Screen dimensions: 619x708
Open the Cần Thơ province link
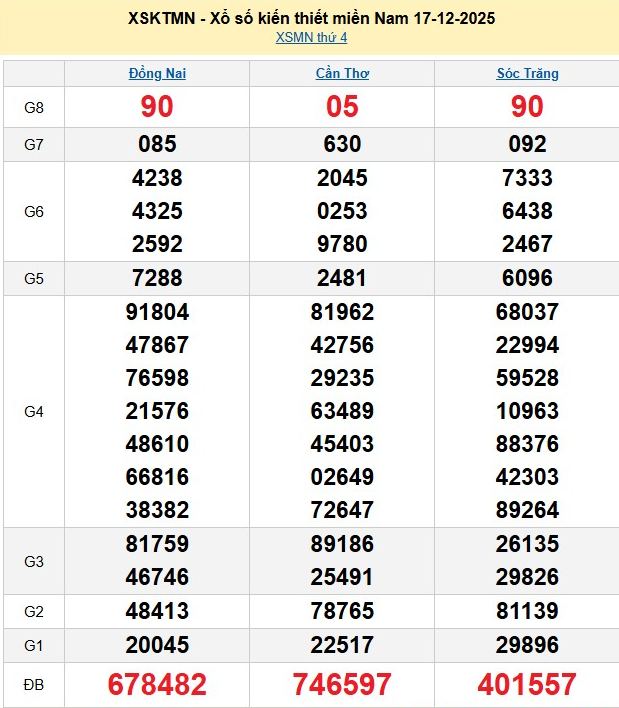pos(342,73)
